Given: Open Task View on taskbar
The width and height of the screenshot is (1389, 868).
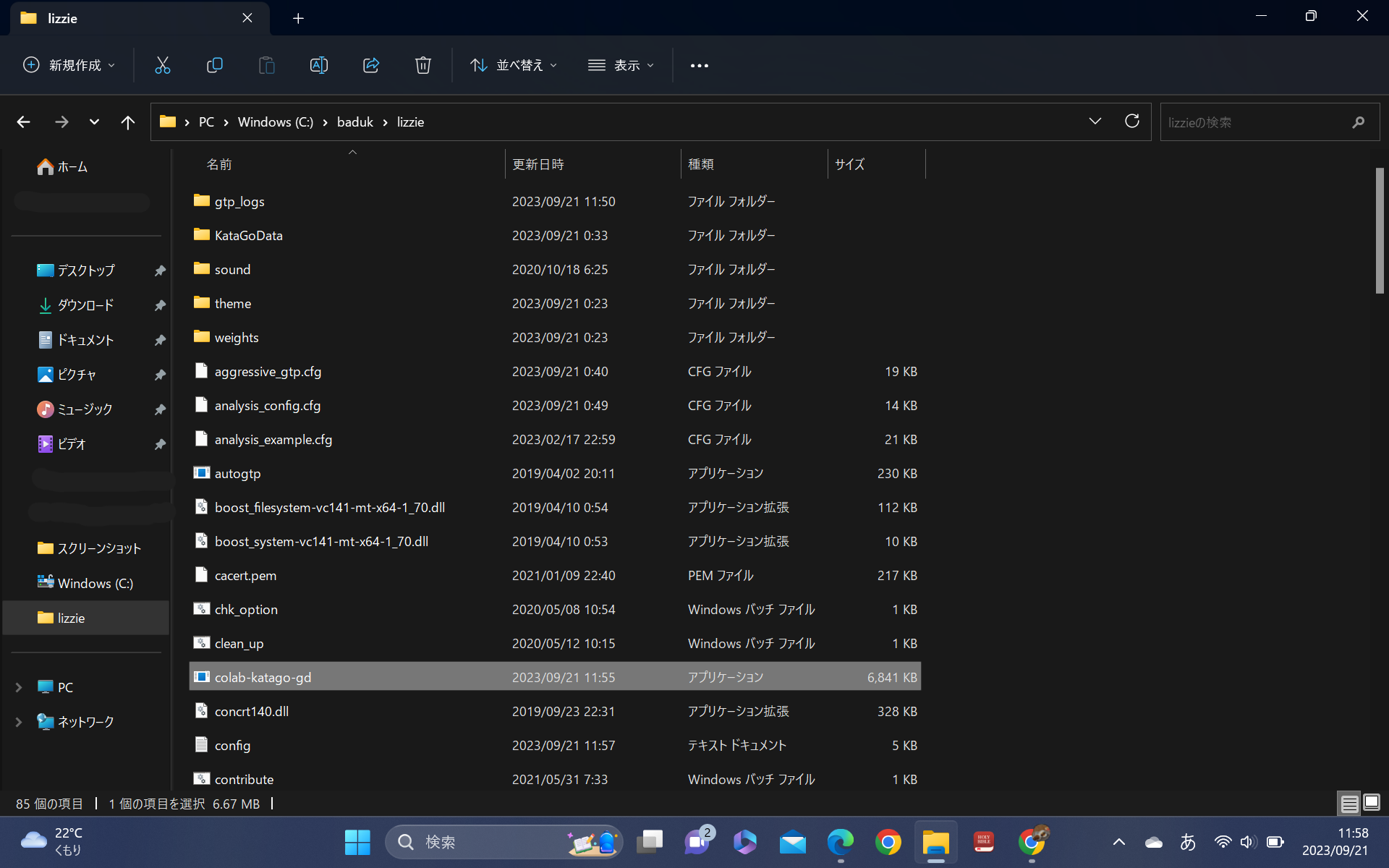Looking at the screenshot, I should (x=650, y=842).
